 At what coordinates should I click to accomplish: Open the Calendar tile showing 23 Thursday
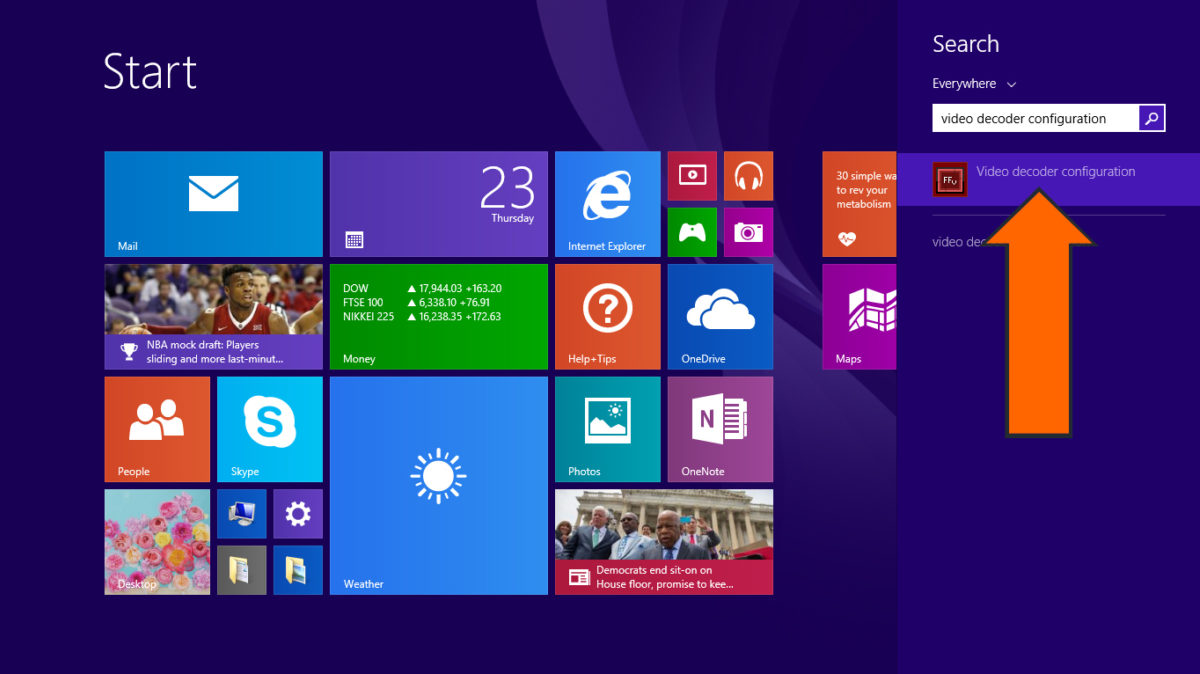click(439, 204)
